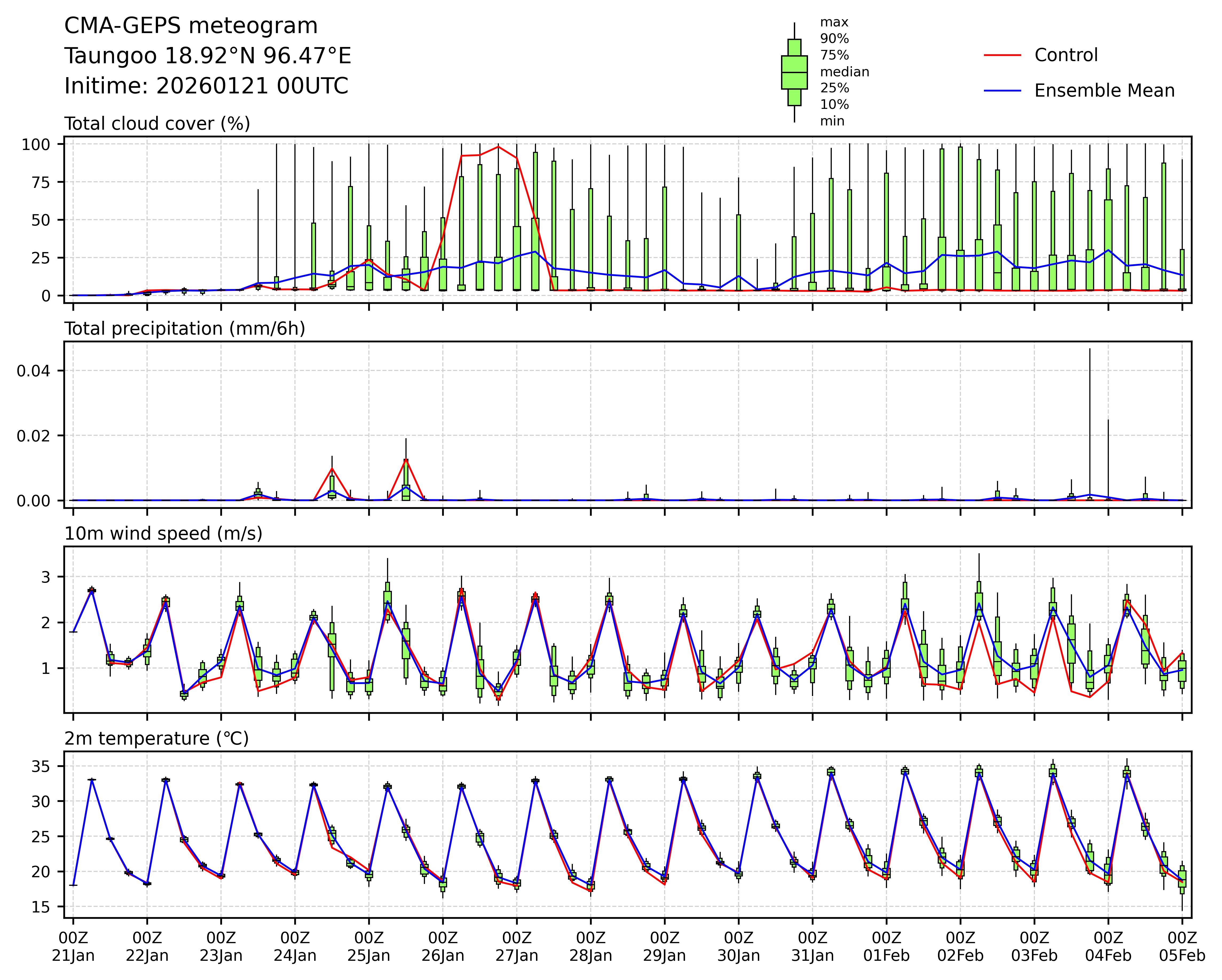Click the Control legend label
1222x980 pixels.
[1066, 56]
